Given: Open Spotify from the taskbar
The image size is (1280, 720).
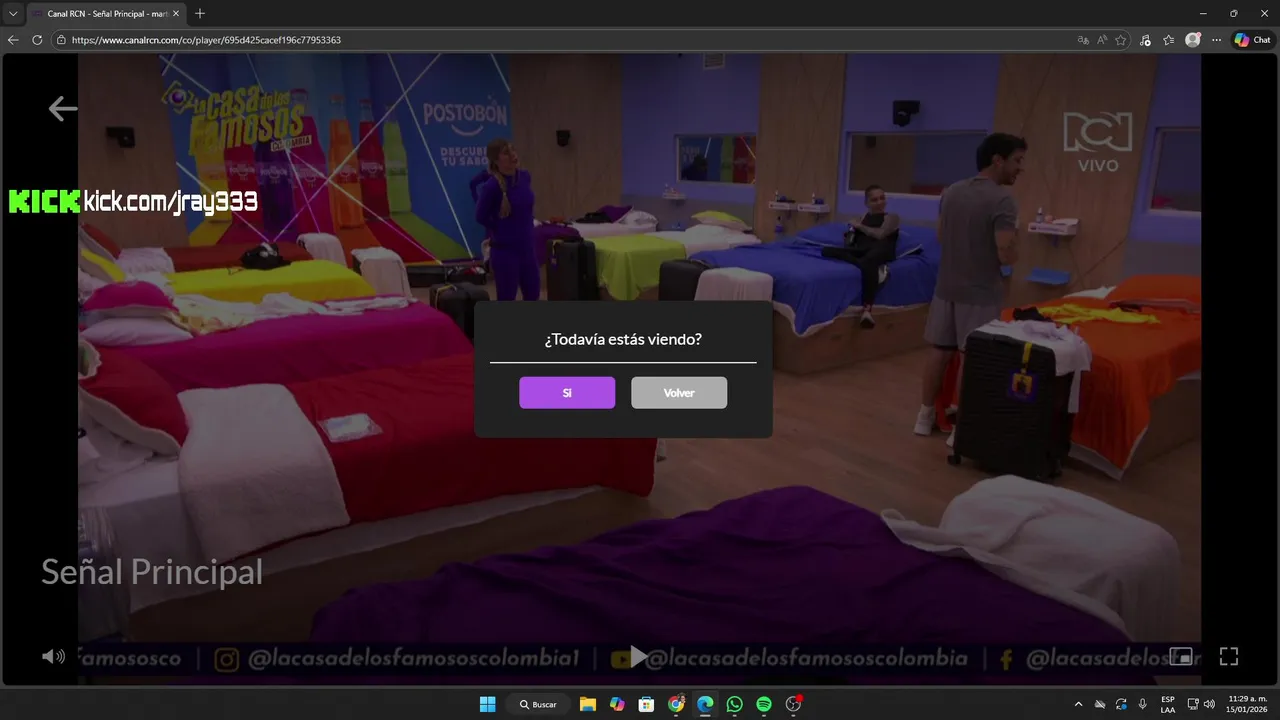Looking at the screenshot, I should (764, 704).
